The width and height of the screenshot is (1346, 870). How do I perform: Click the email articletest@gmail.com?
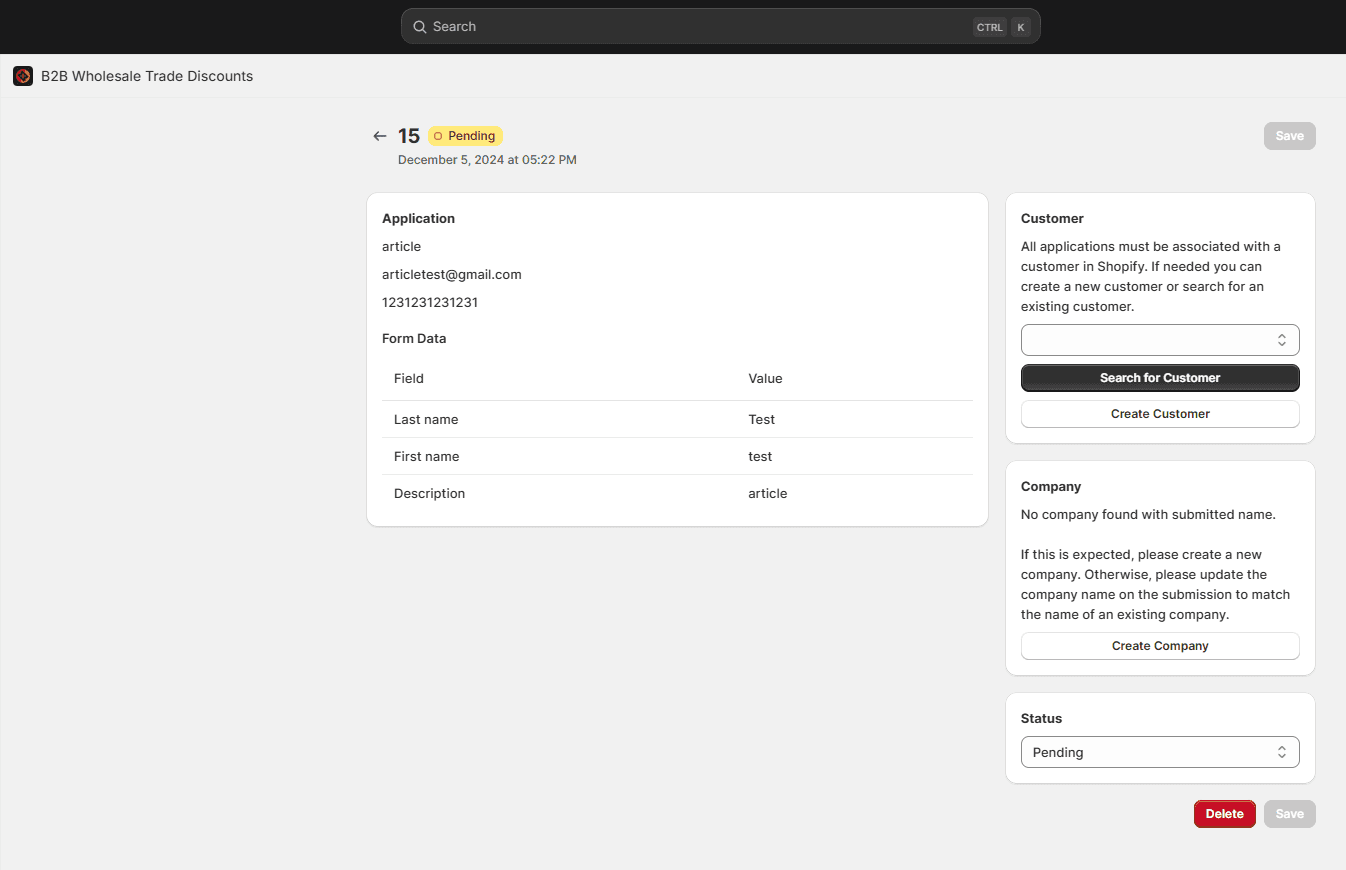(x=452, y=274)
